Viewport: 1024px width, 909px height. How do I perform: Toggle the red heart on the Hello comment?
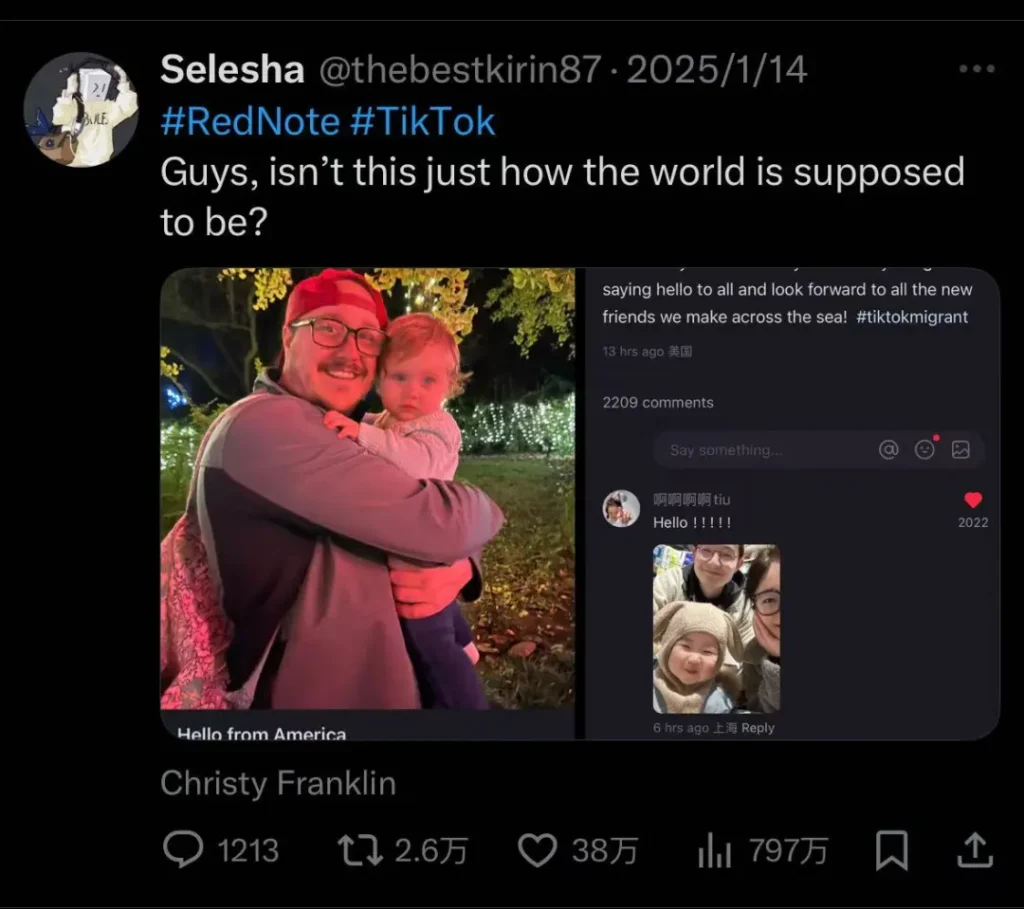[x=973, y=500]
